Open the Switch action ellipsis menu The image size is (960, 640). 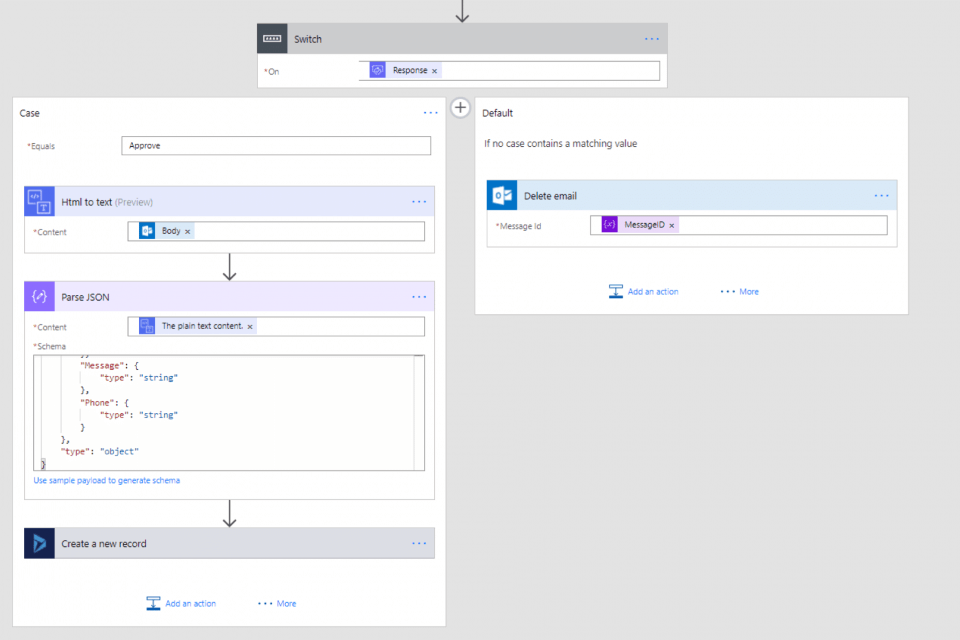pos(652,39)
